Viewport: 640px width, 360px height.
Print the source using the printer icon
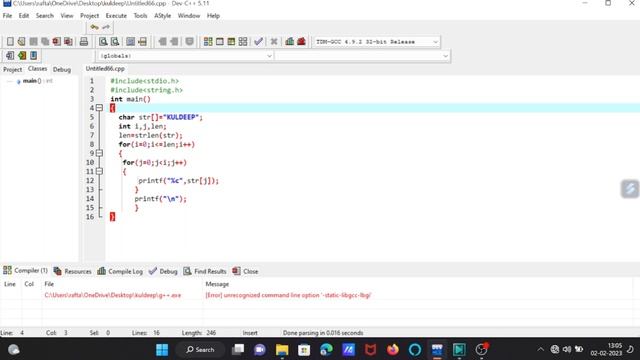click(84, 42)
